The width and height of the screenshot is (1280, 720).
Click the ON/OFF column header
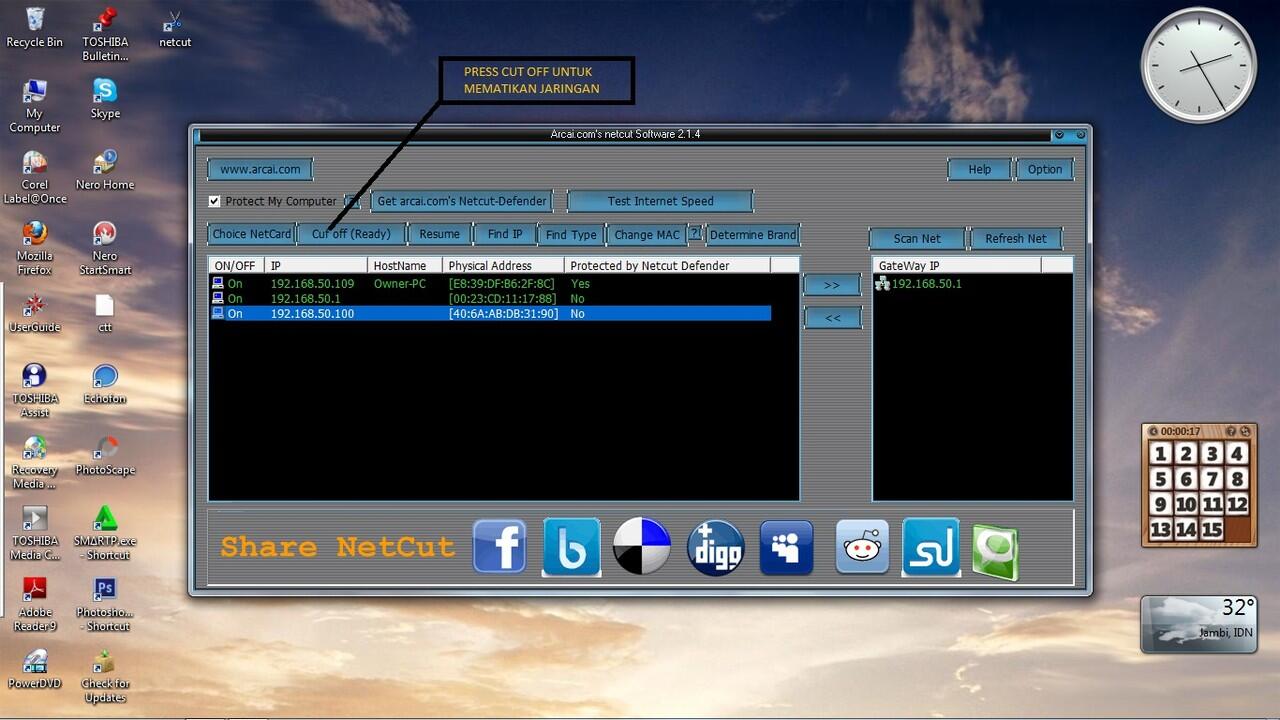pos(236,265)
